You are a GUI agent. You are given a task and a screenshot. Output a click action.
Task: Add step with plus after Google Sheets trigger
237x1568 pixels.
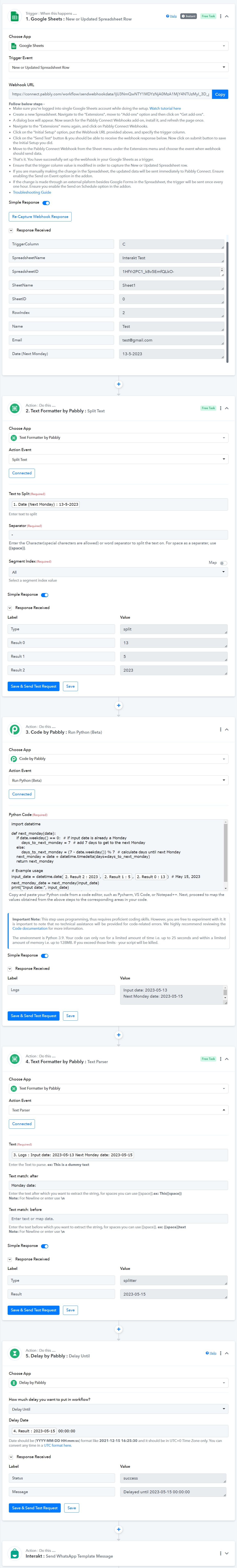[119, 384]
